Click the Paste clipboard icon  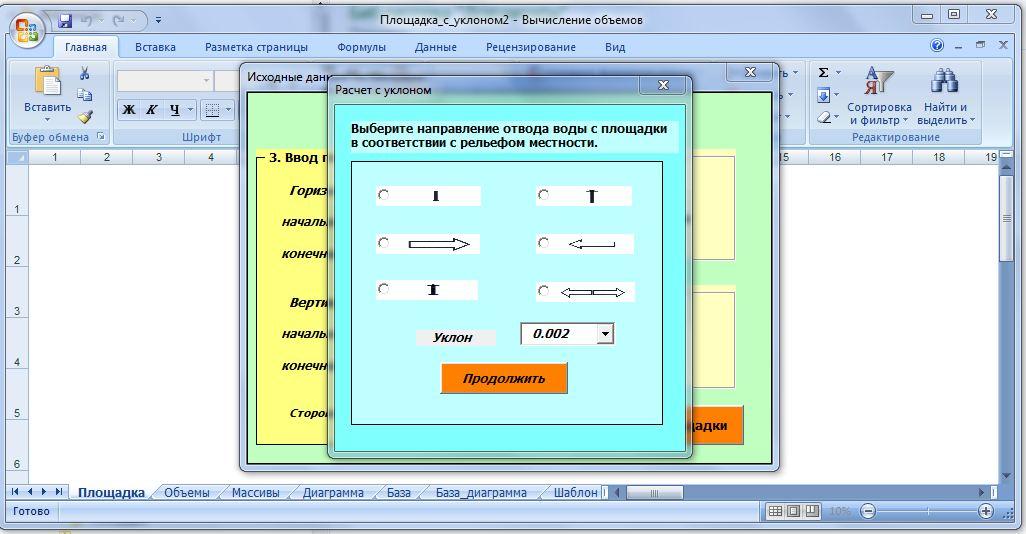tap(47, 82)
